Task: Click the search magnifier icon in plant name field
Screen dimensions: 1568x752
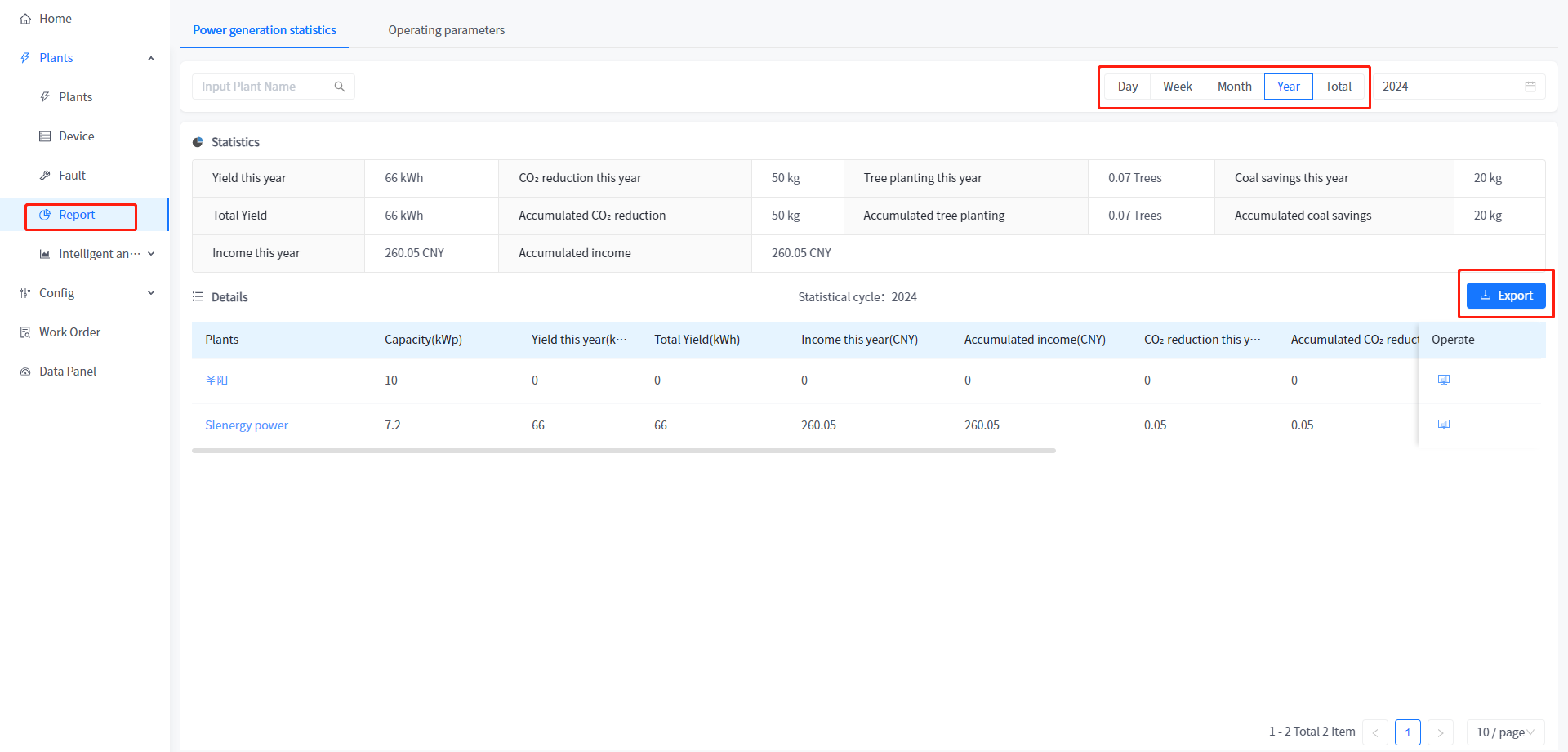Action: pyautogui.click(x=340, y=87)
